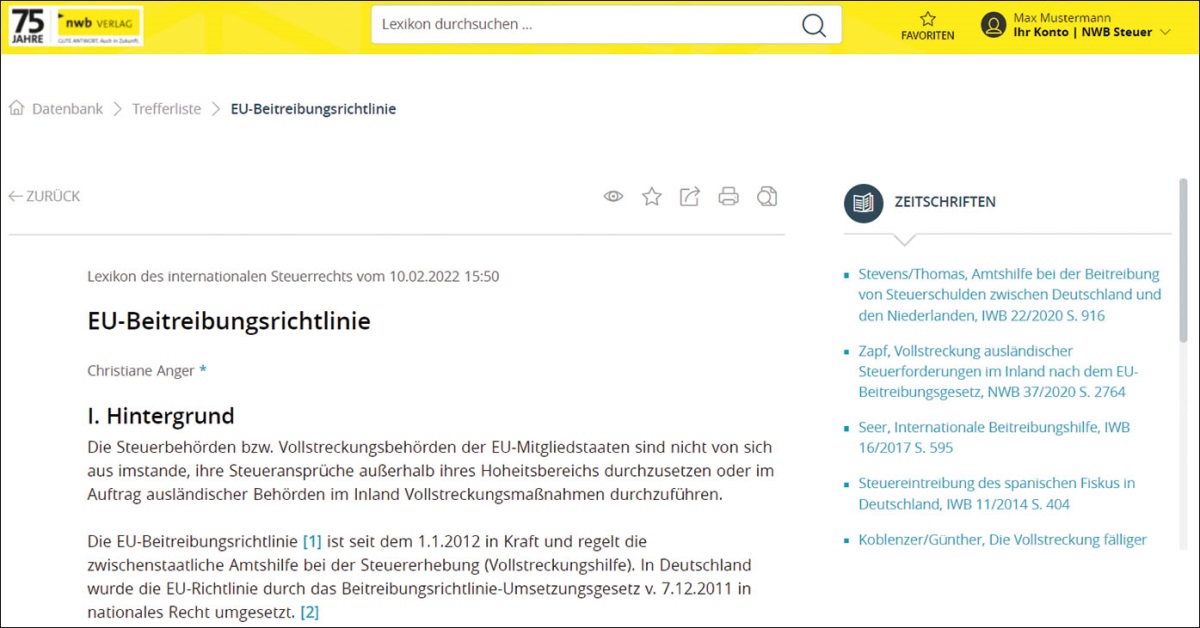Viewport: 1200px width, 628px height.
Task: Click the home icon in breadcrumb
Action: coord(17,109)
